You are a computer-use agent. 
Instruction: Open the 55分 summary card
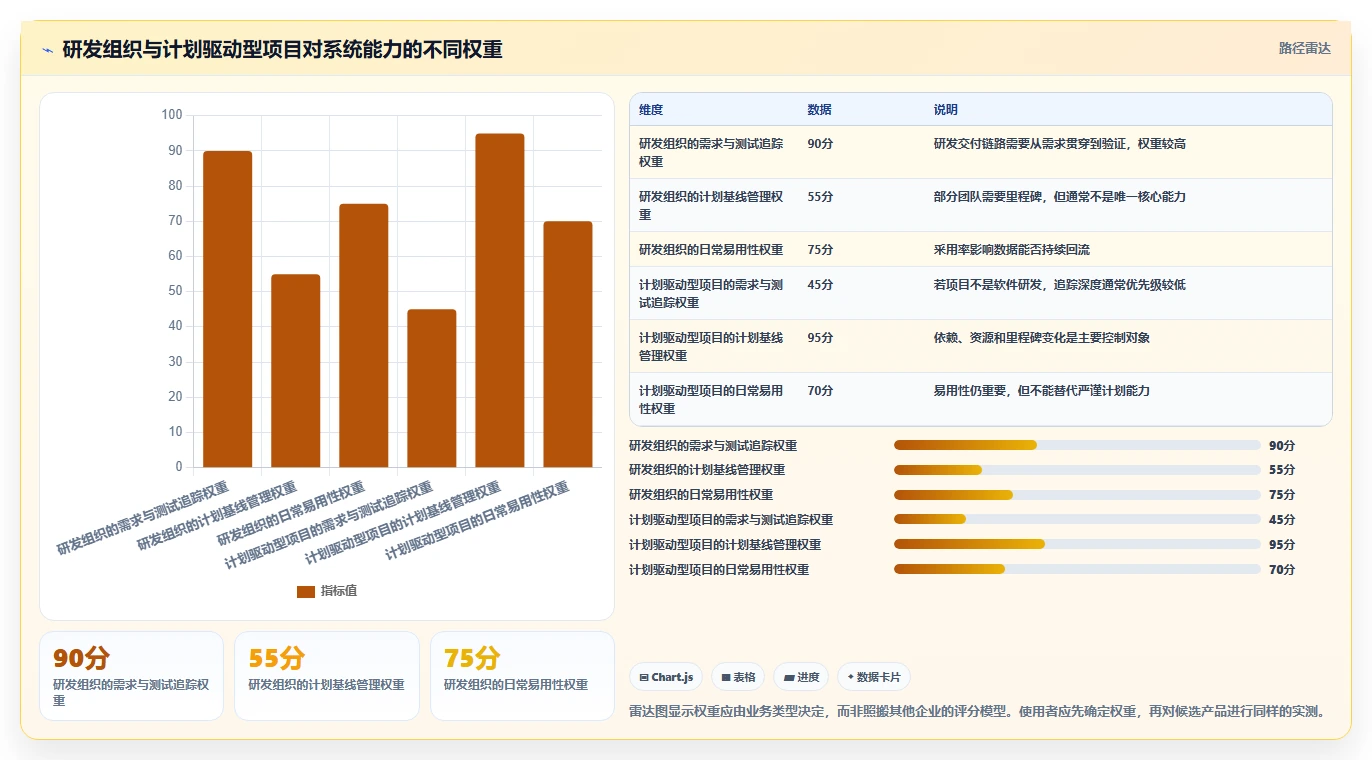click(327, 676)
